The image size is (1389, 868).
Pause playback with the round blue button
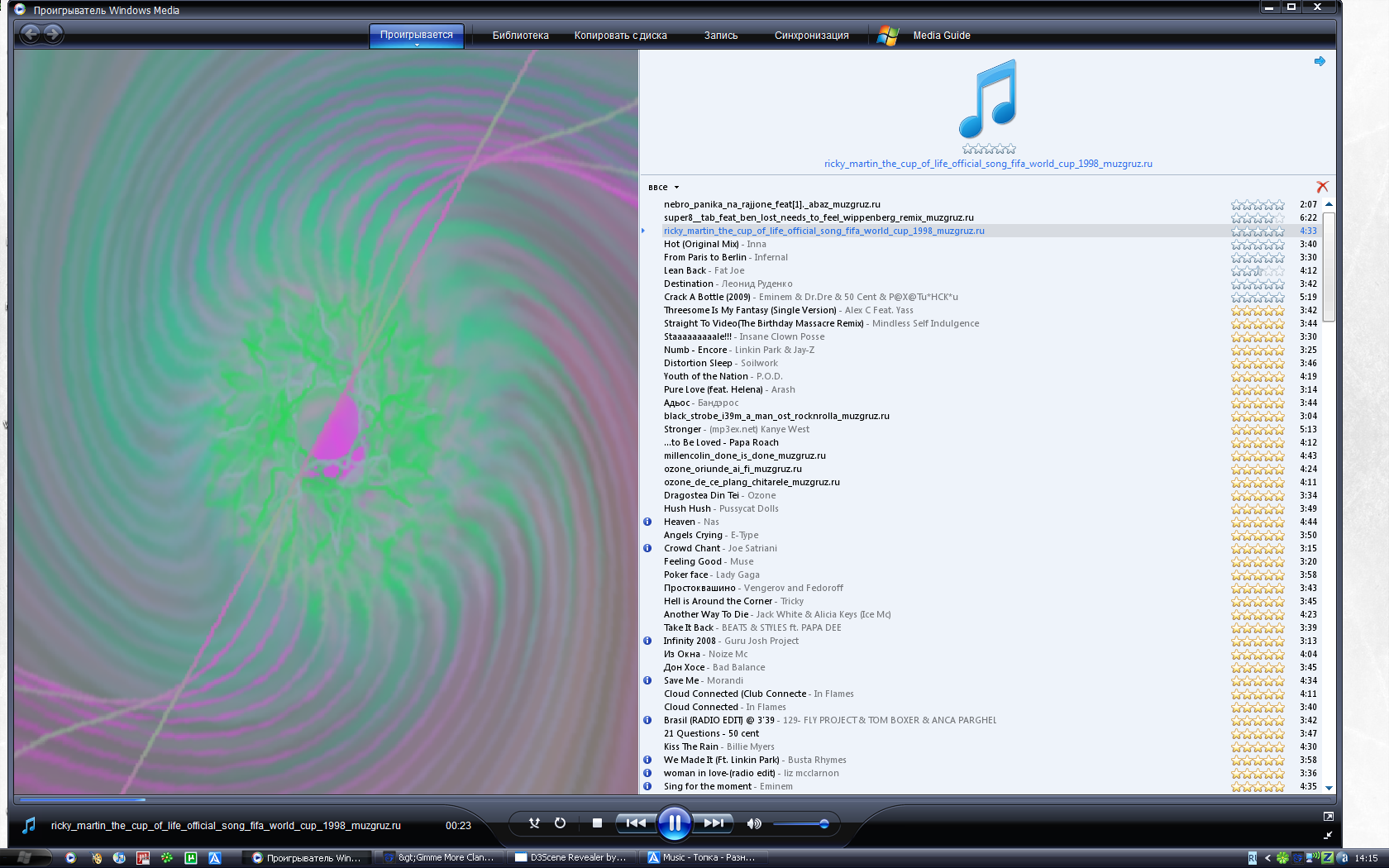pyautogui.click(x=674, y=823)
